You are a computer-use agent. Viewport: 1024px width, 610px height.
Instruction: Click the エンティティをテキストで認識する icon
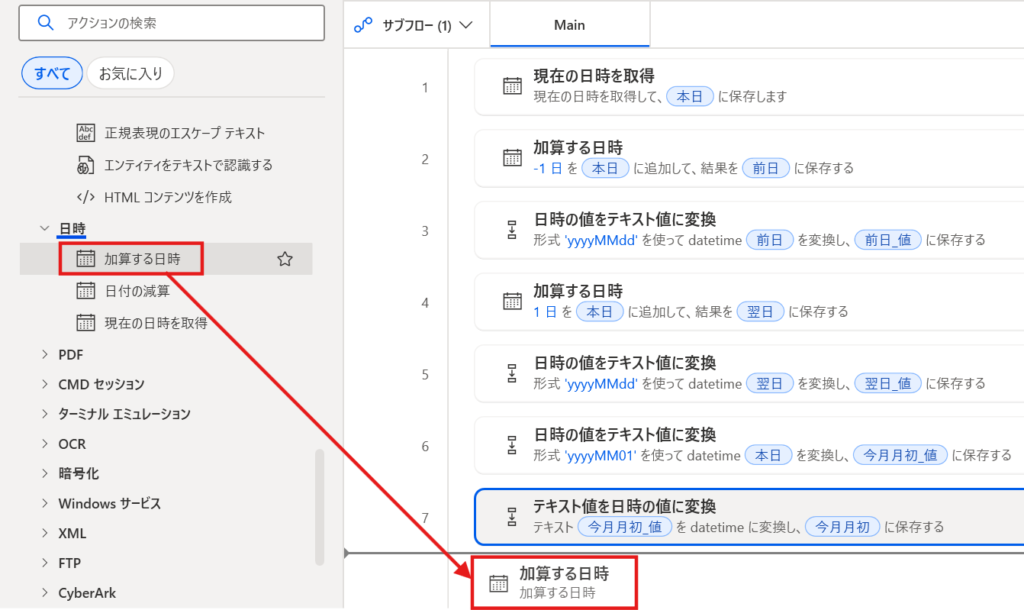(x=86, y=165)
